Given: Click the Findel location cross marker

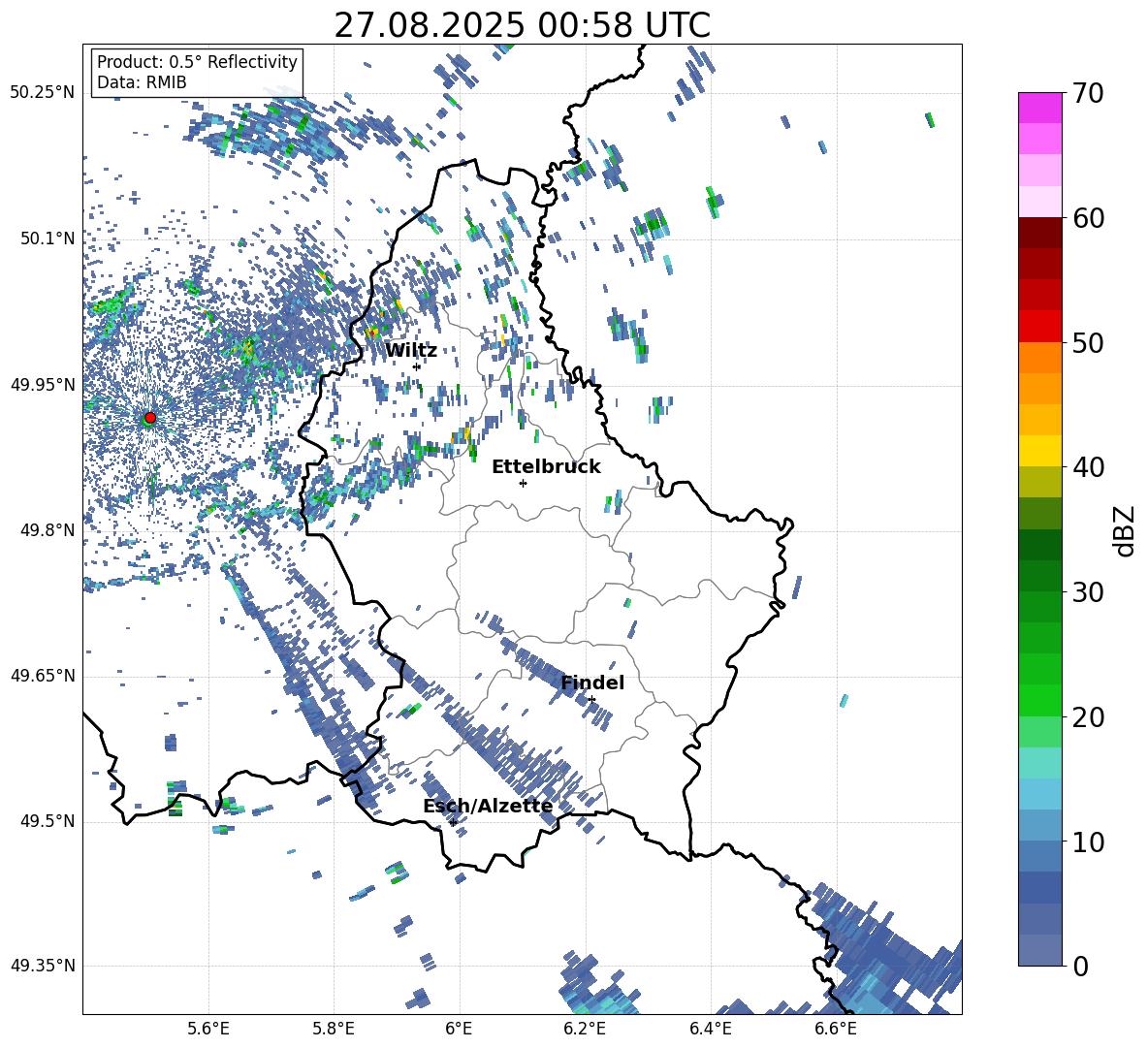Looking at the screenshot, I should (591, 700).
